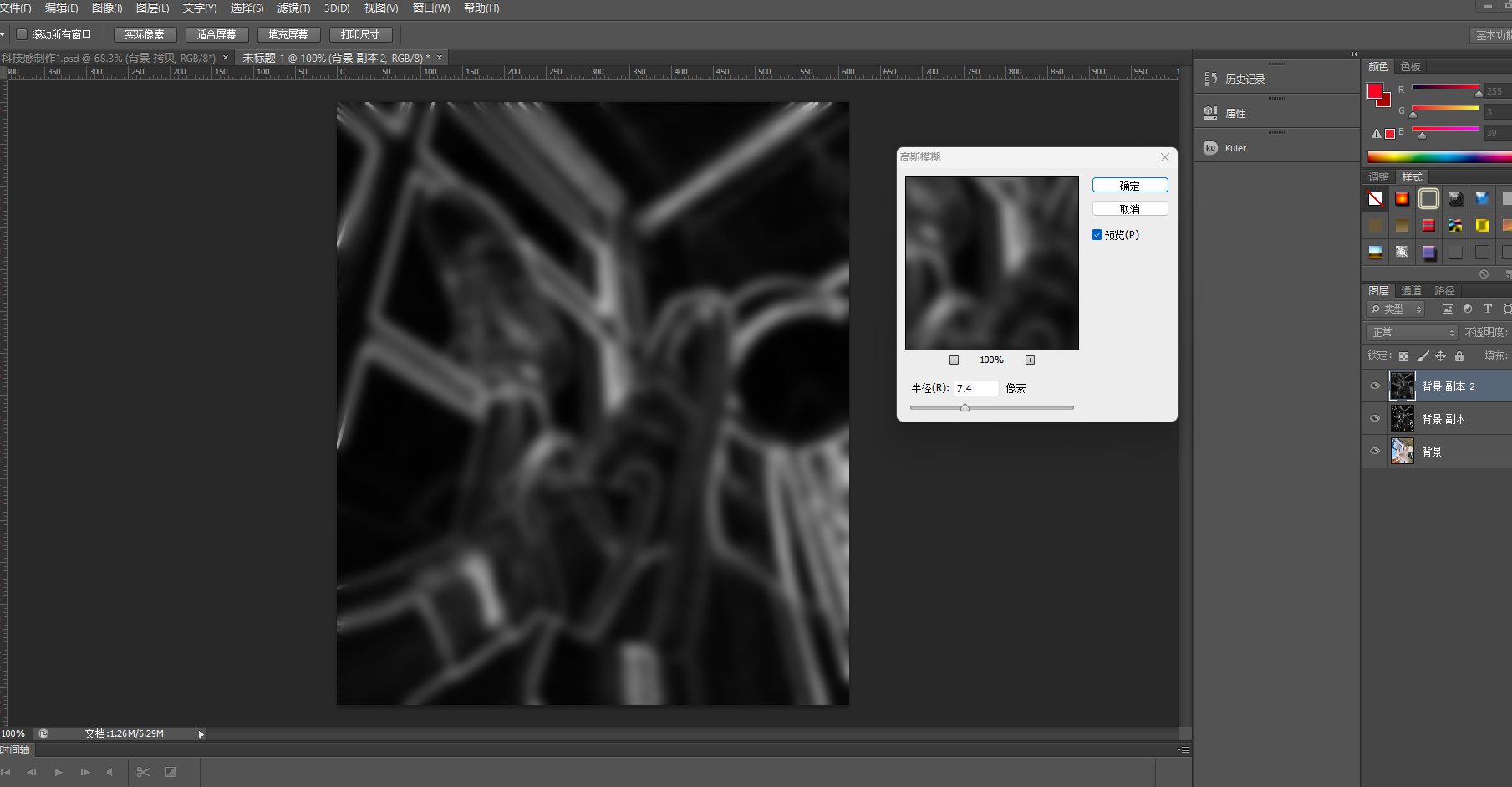Image resolution: width=1512 pixels, height=787 pixels.
Task: Open the 图像(I) menu
Action: [107, 8]
